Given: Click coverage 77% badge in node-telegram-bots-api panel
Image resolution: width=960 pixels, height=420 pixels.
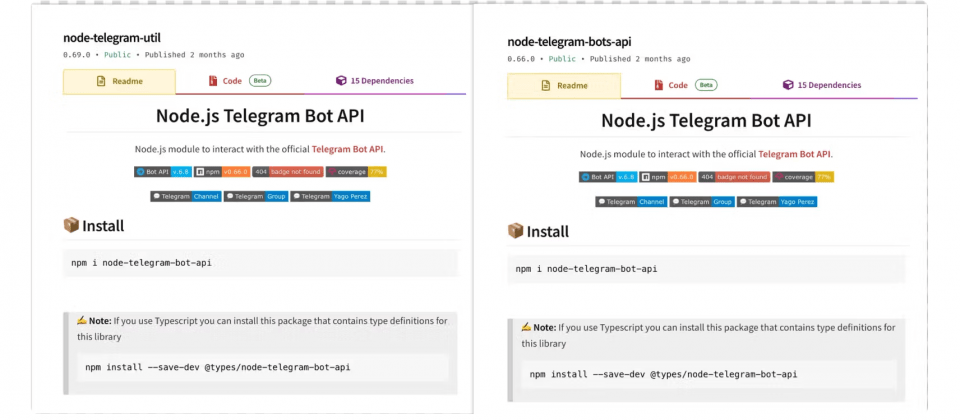Looking at the screenshot, I should 803,177.
